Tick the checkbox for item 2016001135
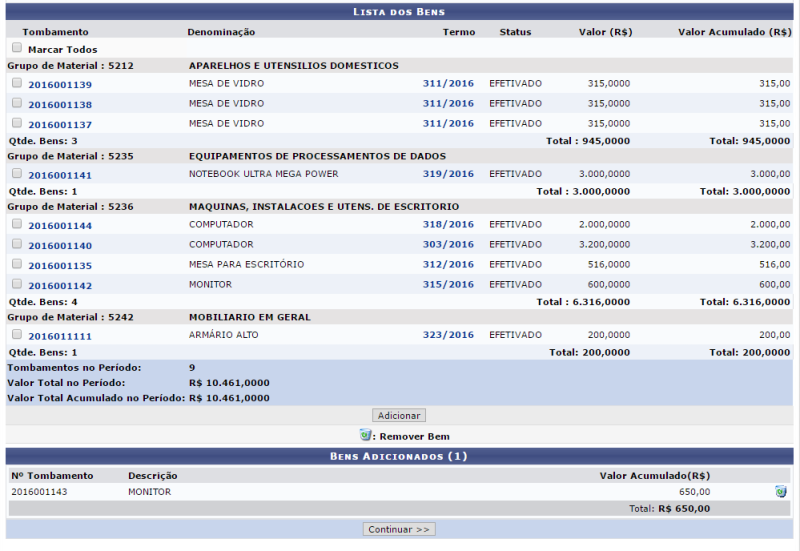Screen dimensions: 800x551 [17, 263]
